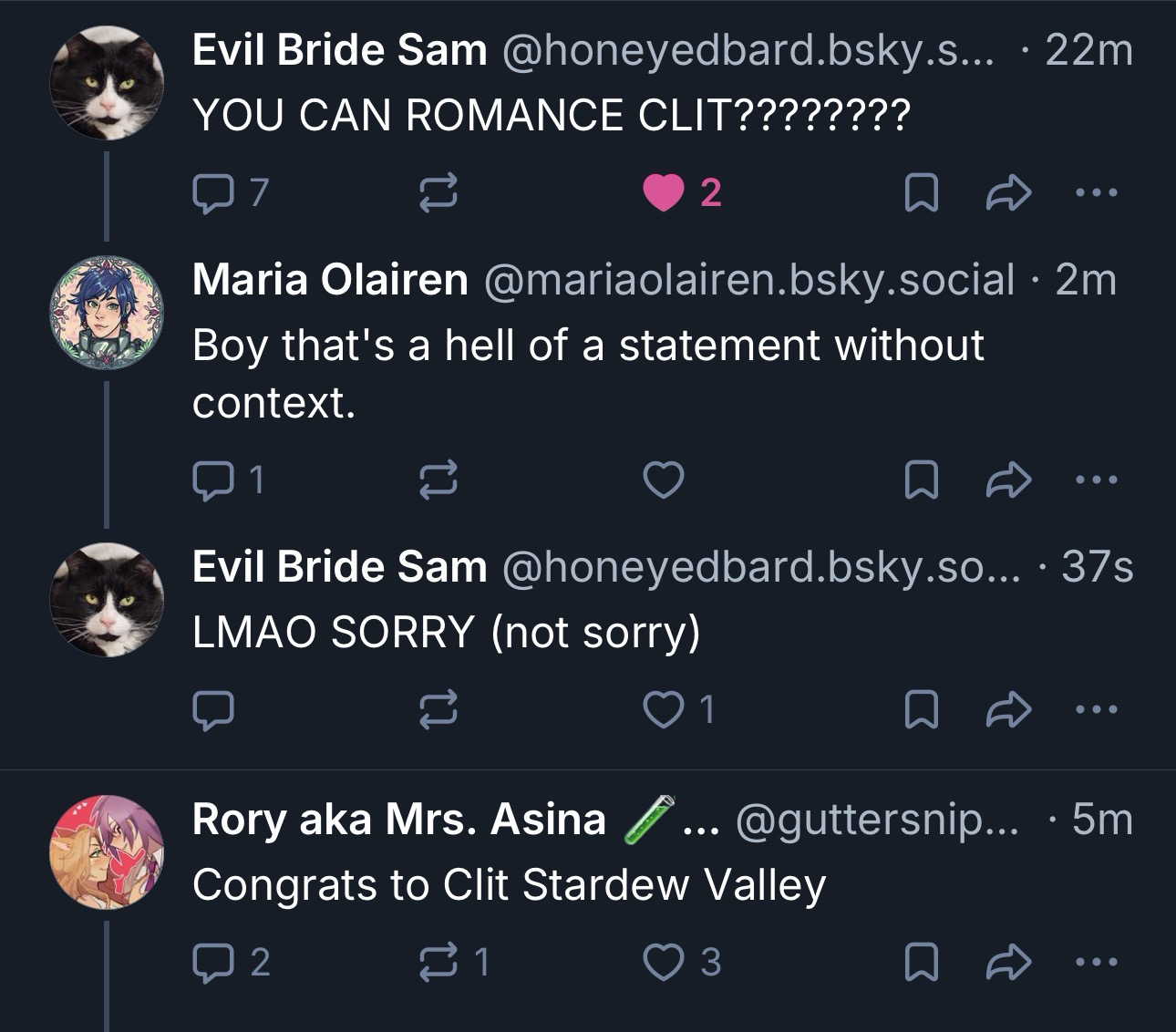
Task: Open more options on Maria Olairen's post
Action: [x=1095, y=480]
